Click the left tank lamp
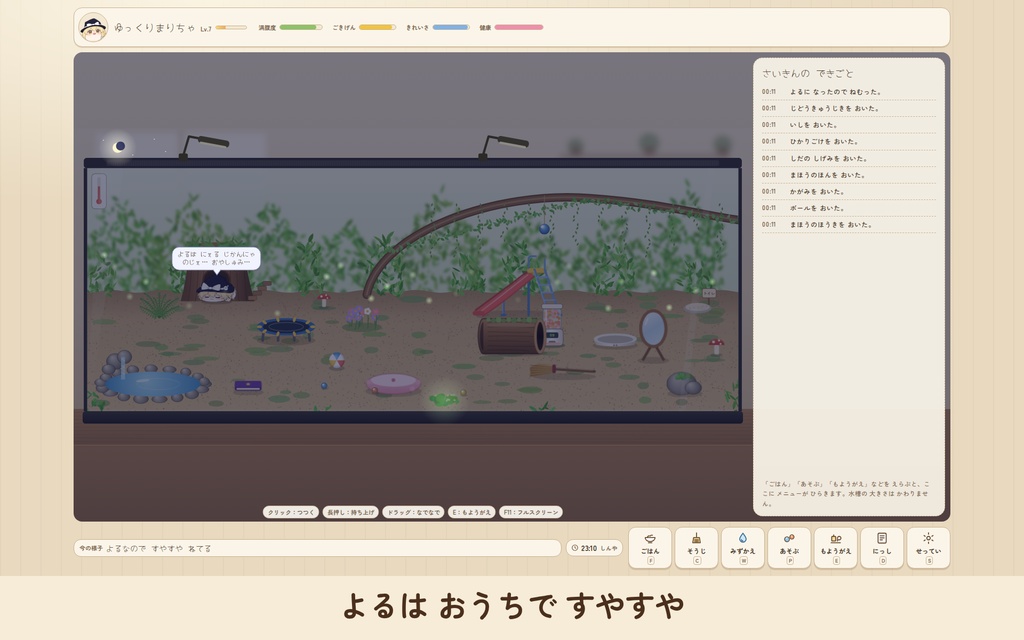Viewport: 1024px width, 640px height. pyautogui.click(x=204, y=146)
